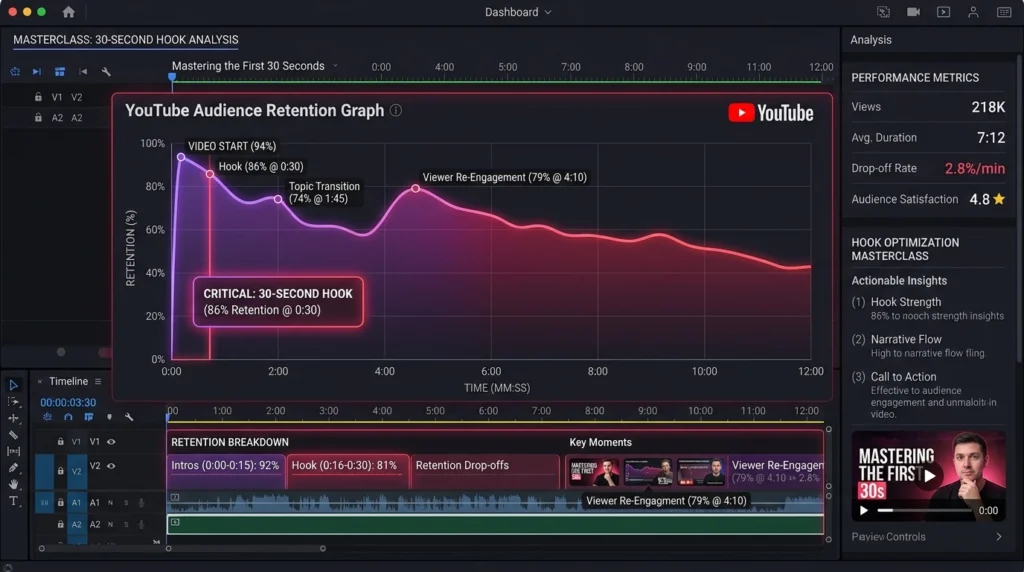Click the first Key Moments thumbnail
This screenshot has height=572, width=1024.
pos(594,471)
